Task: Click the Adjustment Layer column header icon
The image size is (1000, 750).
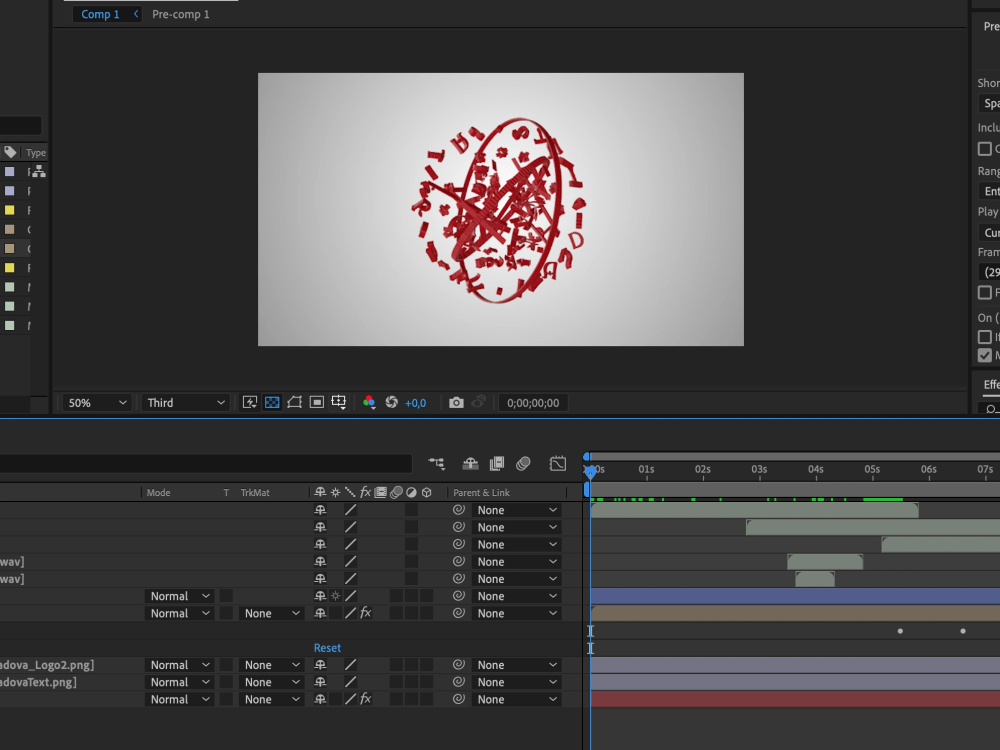Action: 411,492
